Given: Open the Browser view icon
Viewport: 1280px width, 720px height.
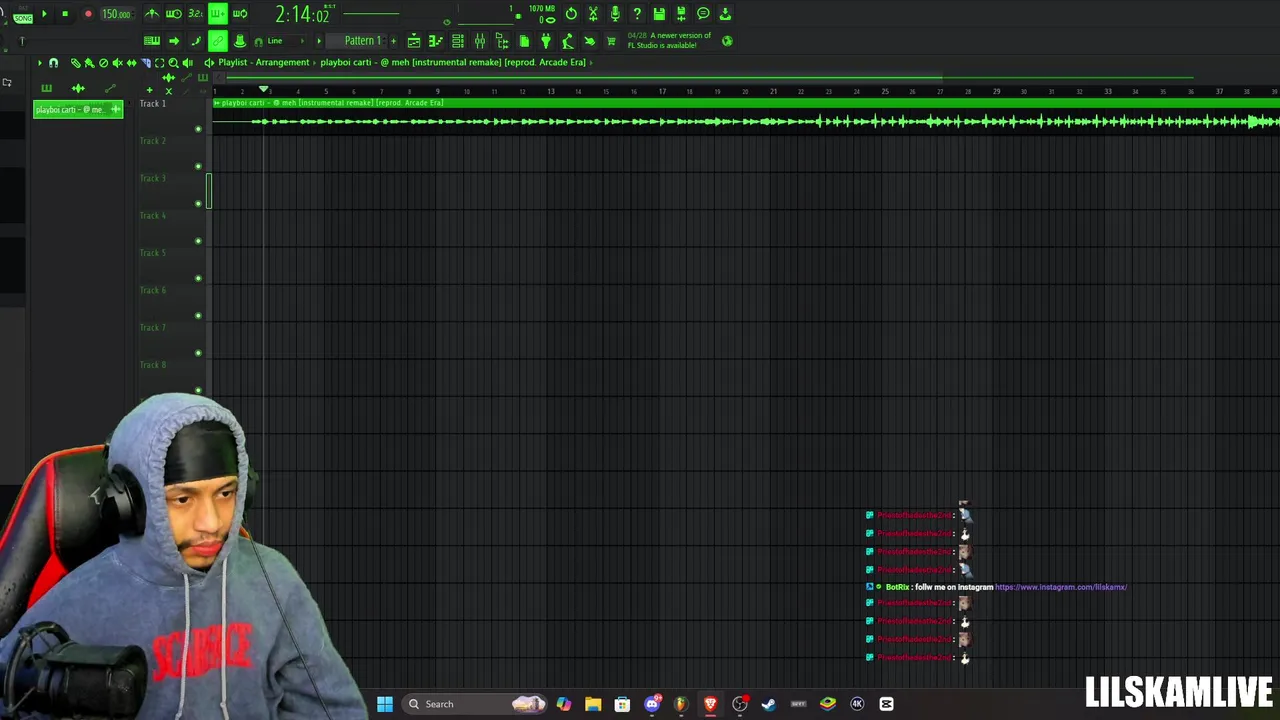Looking at the screenshot, I should (x=502, y=41).
